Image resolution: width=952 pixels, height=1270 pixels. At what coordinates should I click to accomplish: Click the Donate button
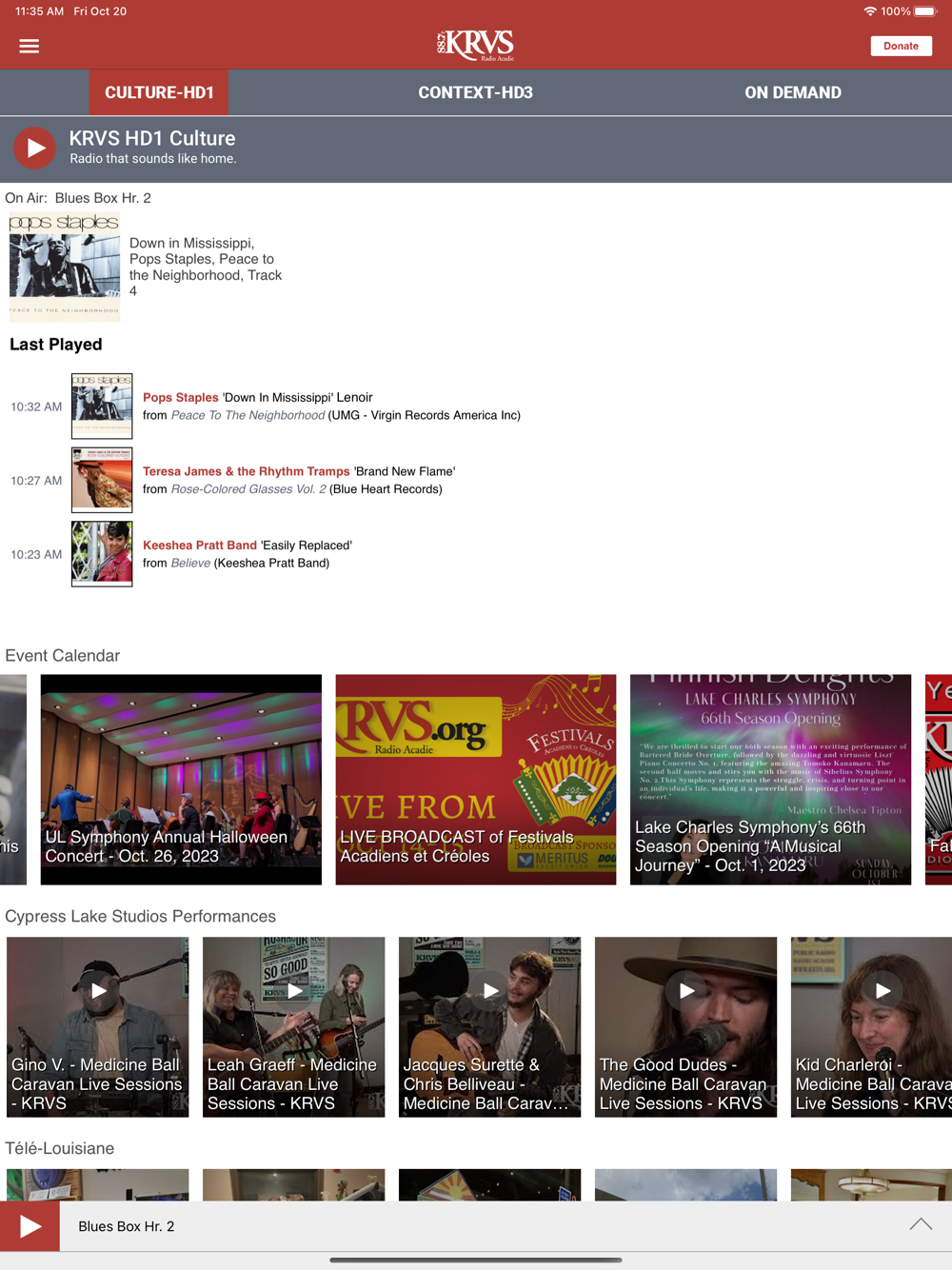point(901,46)
